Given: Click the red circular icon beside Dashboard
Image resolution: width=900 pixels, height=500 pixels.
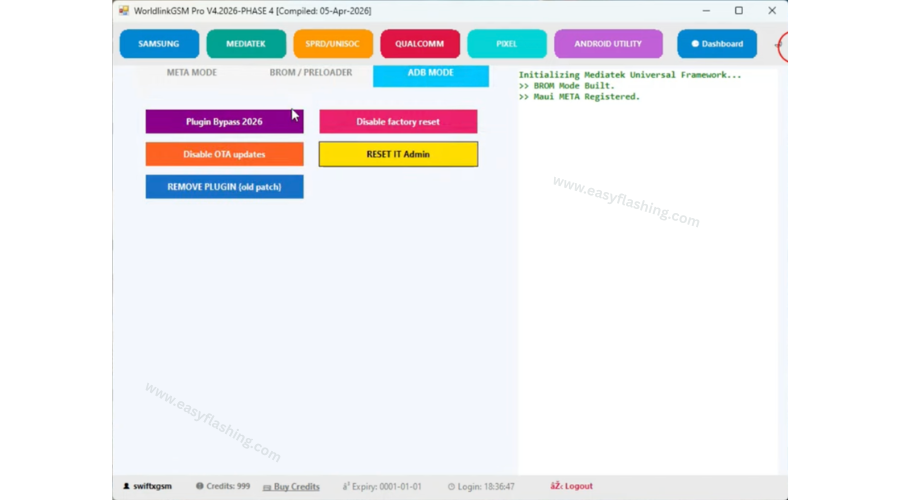Looking at the screenshot, I should point(783,45).
